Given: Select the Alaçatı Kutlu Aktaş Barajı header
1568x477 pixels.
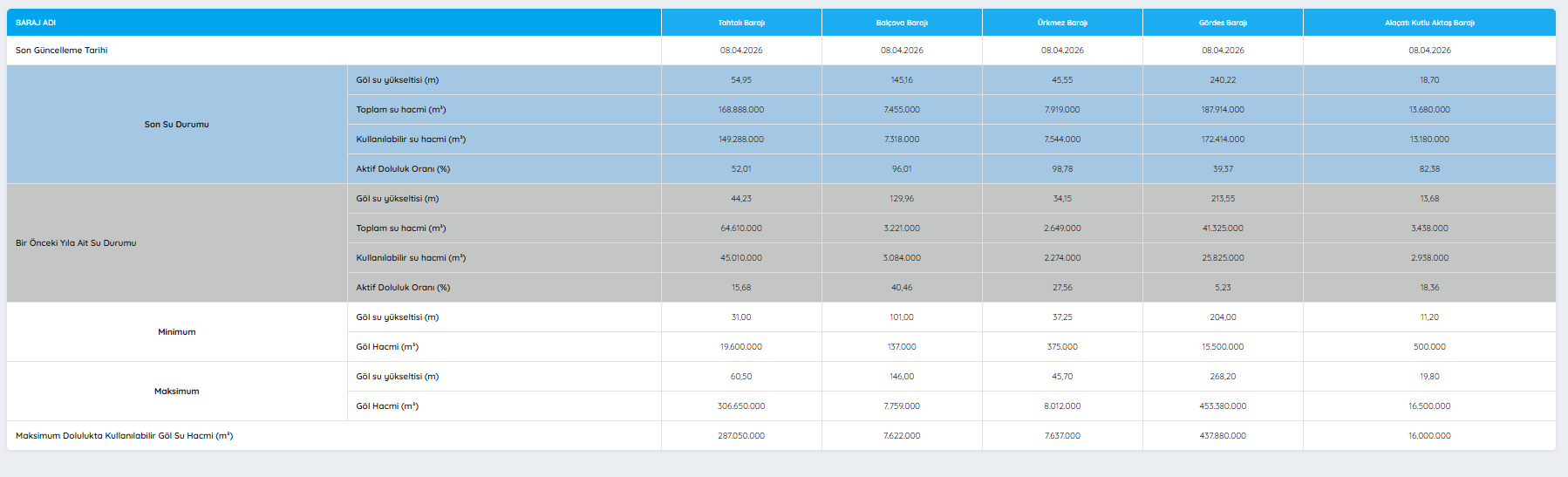Looking at the screenshot, I should (1429, 23).
